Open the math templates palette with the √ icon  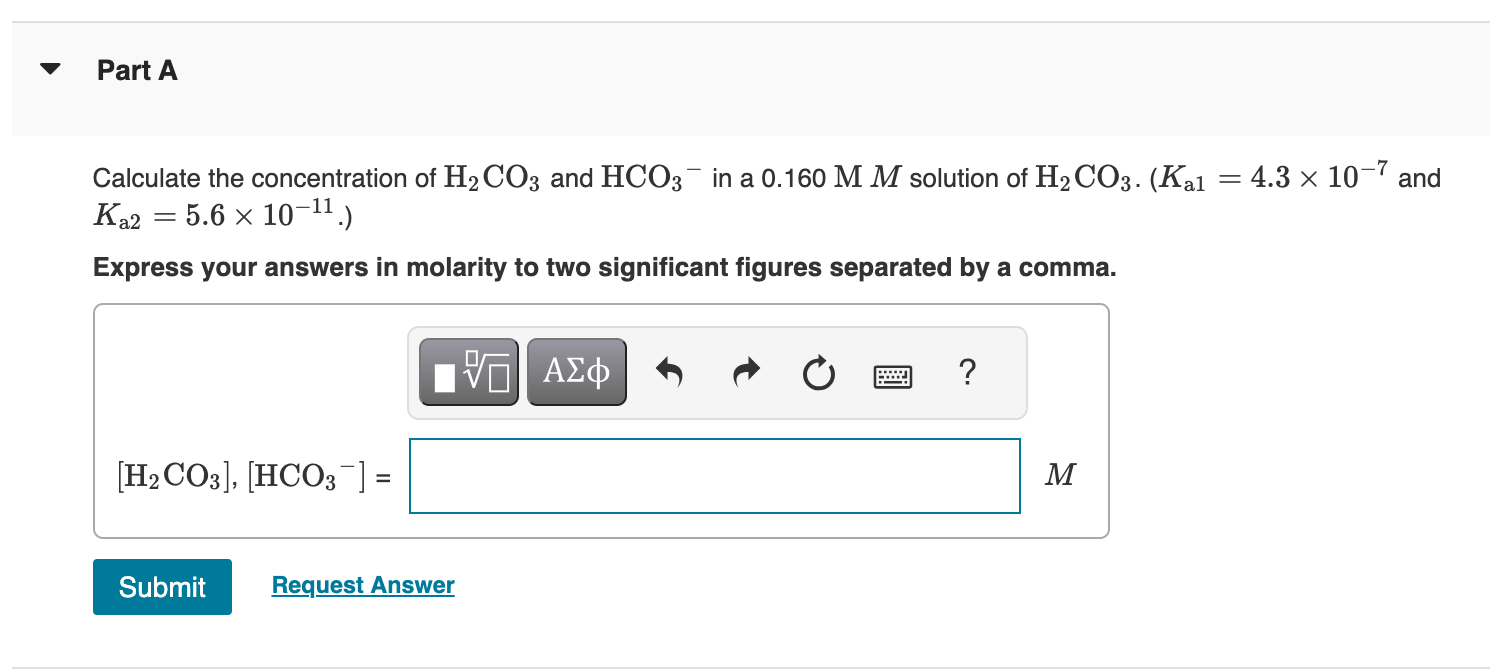coord(467,371)
